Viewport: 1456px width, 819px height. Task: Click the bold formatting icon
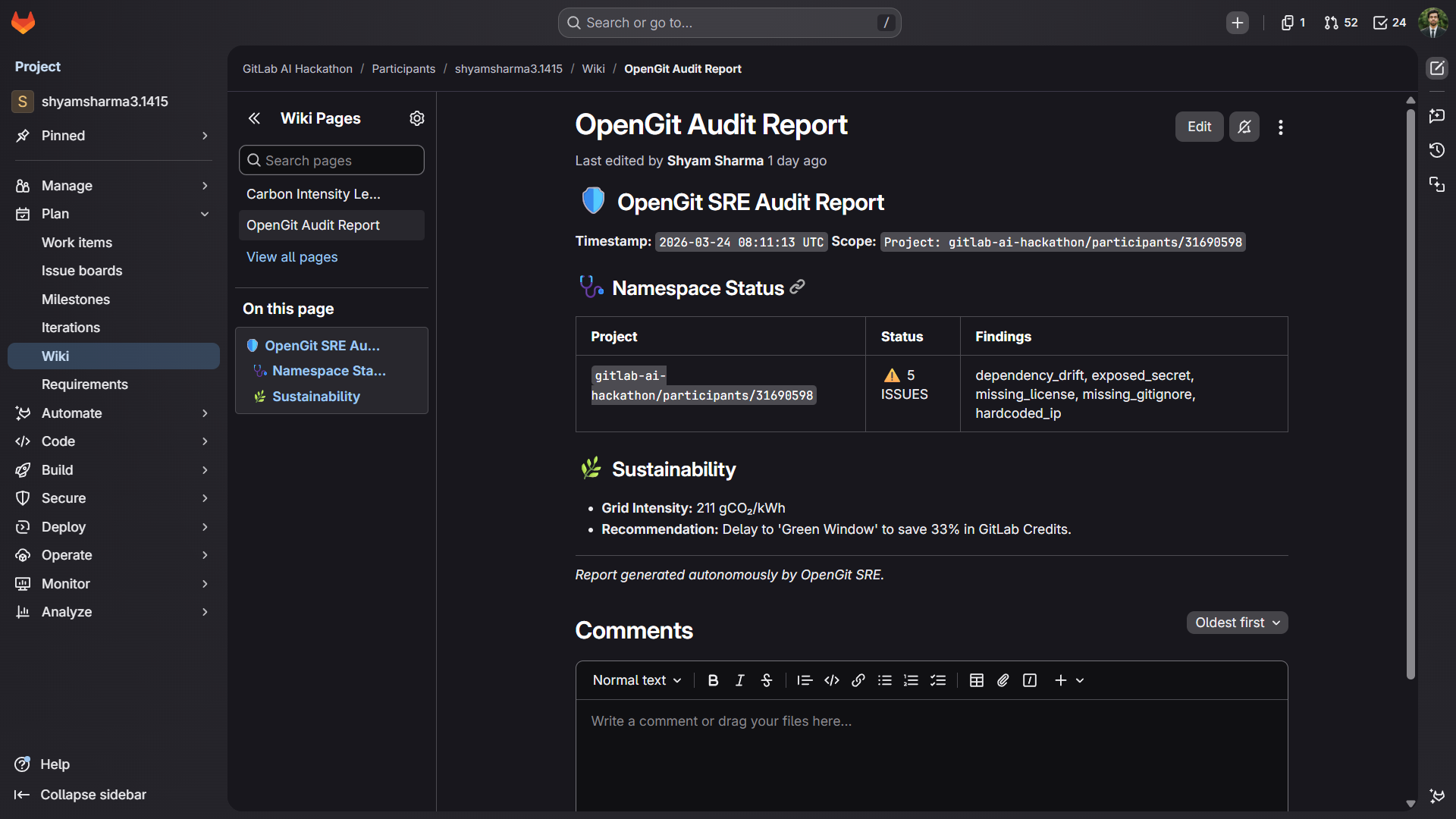coord(713,680)
